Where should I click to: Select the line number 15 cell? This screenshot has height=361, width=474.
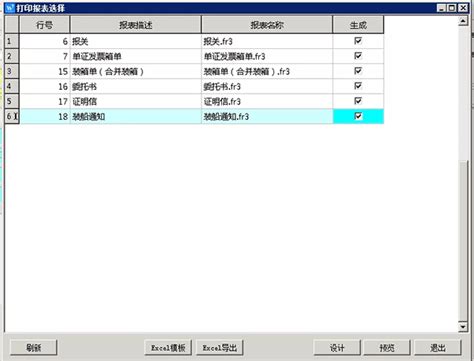pos(45,71)
